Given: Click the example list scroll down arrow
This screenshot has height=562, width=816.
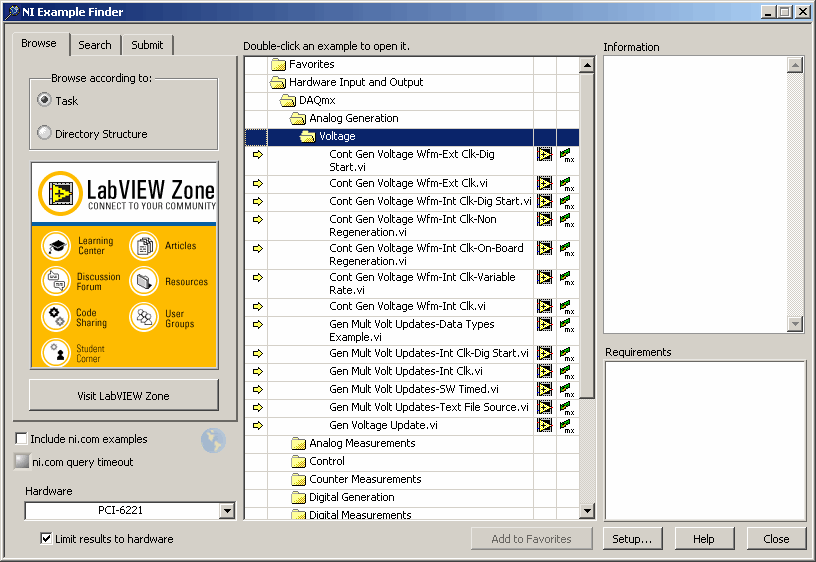Looking at the screenshot, I should [587, 511].
